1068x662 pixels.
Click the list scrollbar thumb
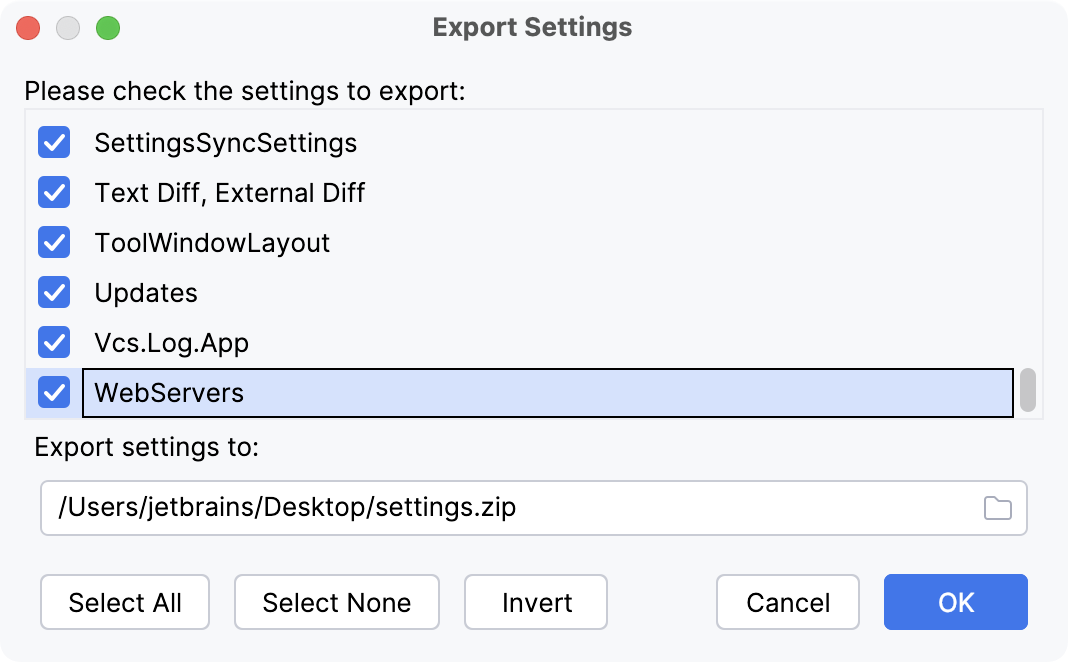click(x=1032, y=390)
